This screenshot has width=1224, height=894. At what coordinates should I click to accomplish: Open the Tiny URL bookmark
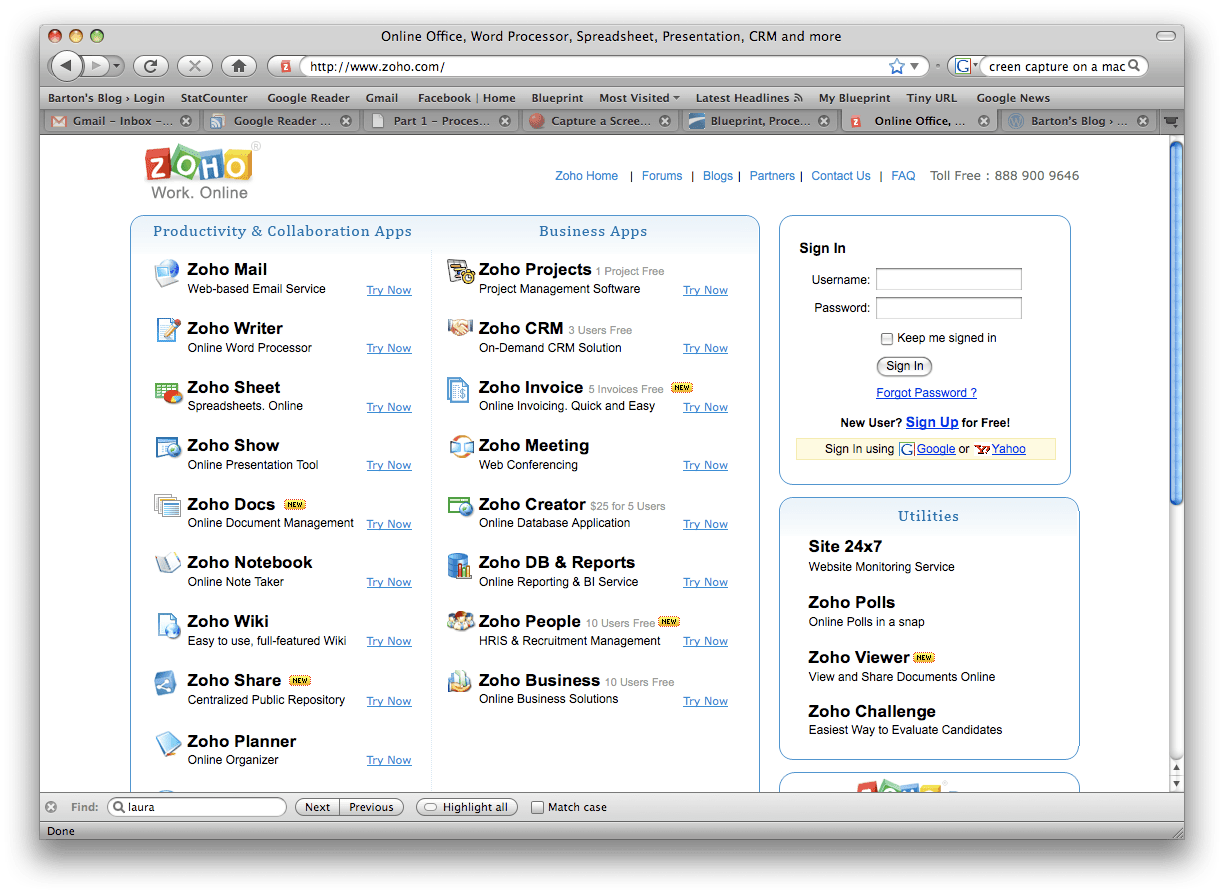(931, 98)
